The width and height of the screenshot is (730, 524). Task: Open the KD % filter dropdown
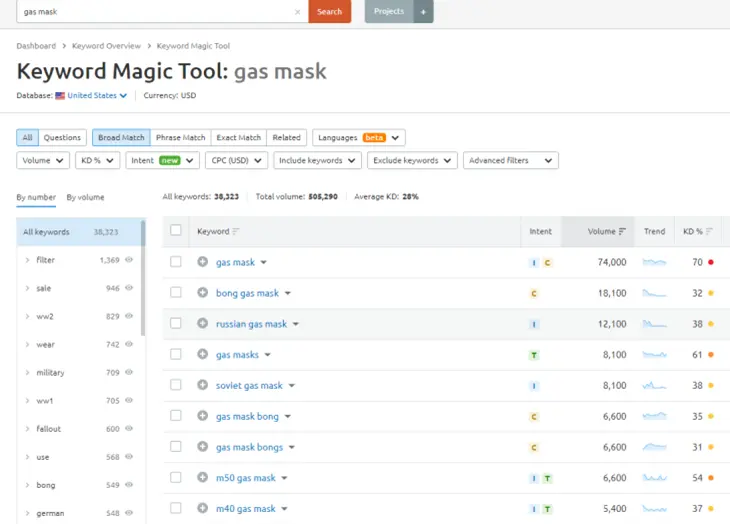pyautogui.click(x=97, y=161)
